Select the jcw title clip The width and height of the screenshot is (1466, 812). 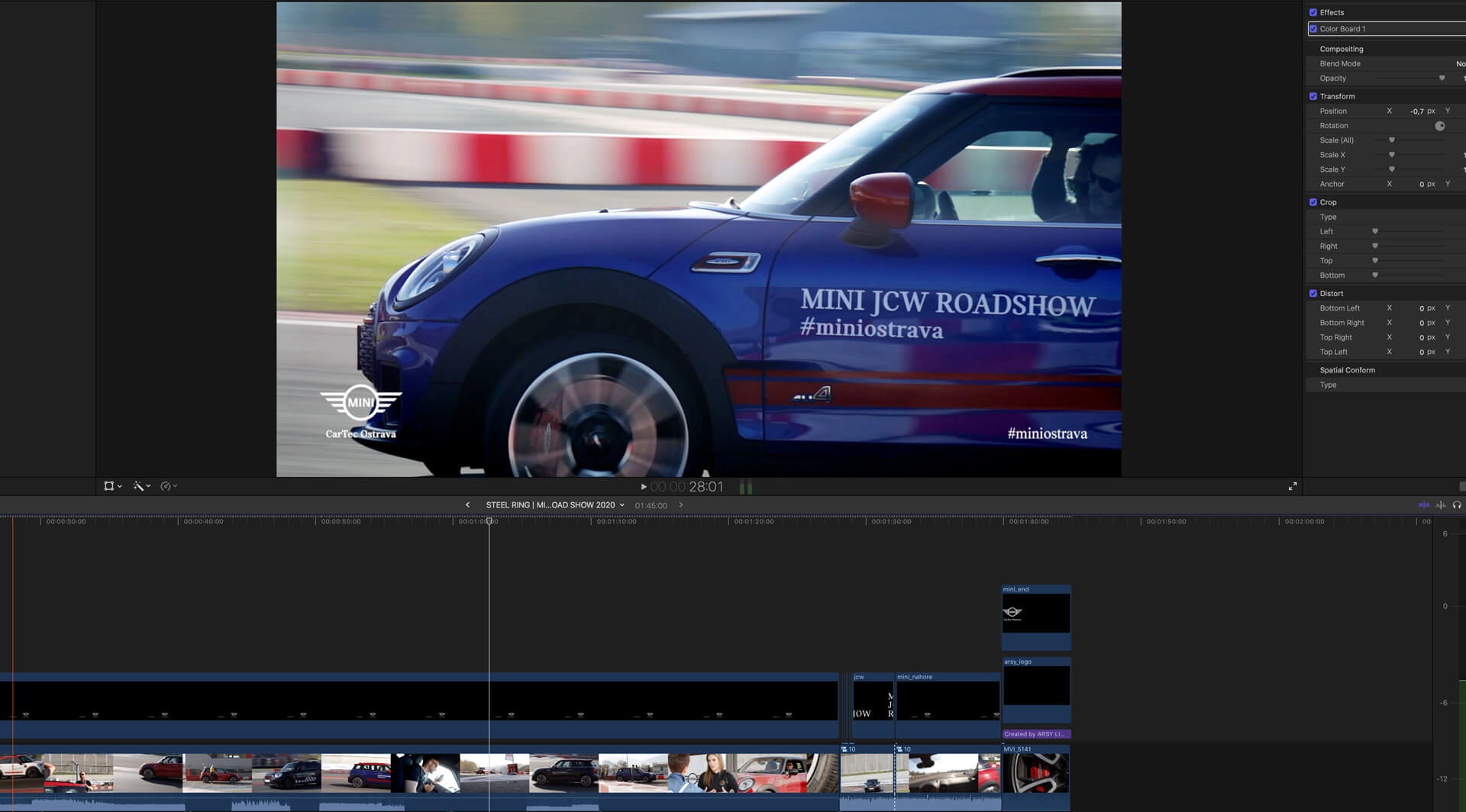873,704
